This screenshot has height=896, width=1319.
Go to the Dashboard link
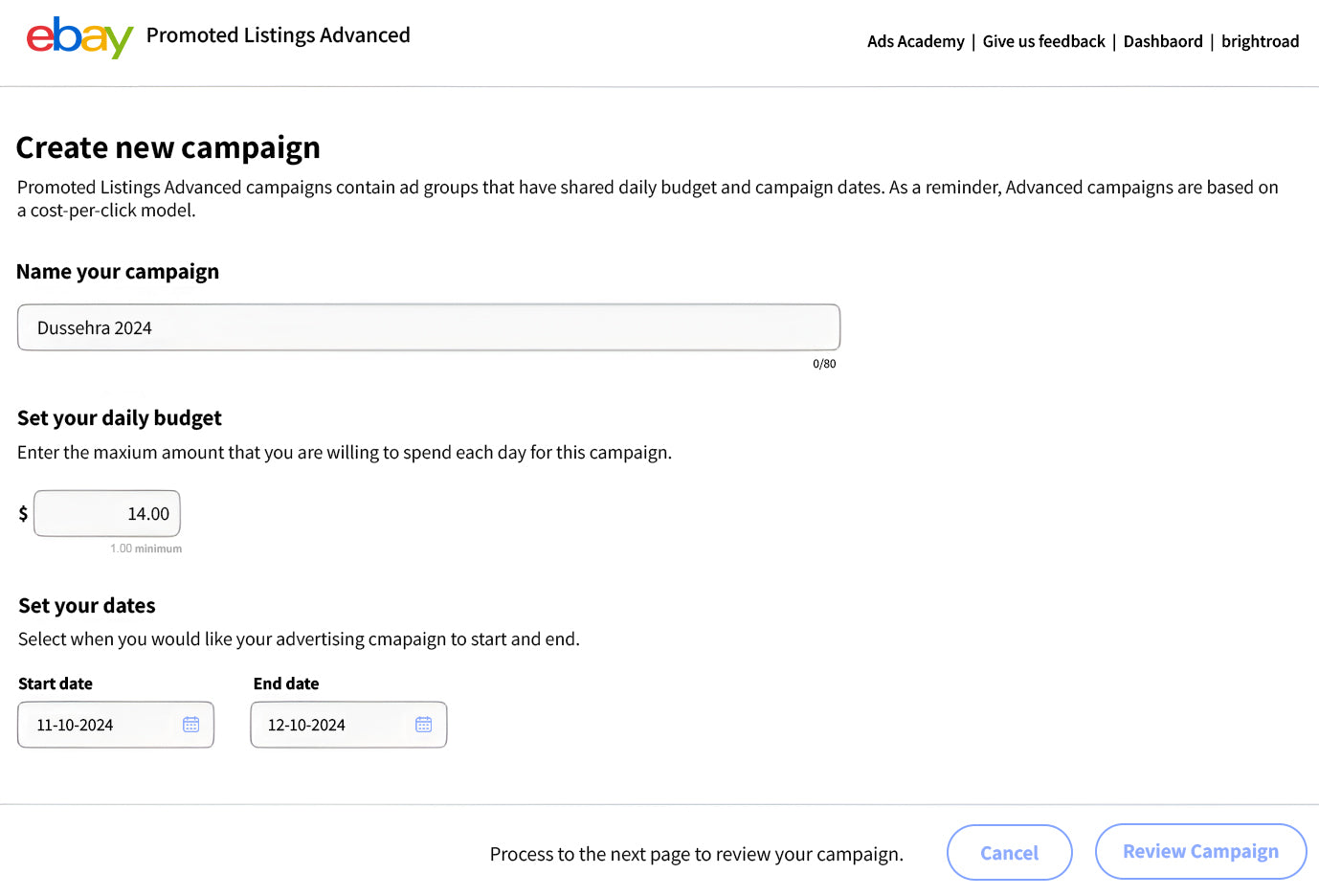(x=1163, y=41)
